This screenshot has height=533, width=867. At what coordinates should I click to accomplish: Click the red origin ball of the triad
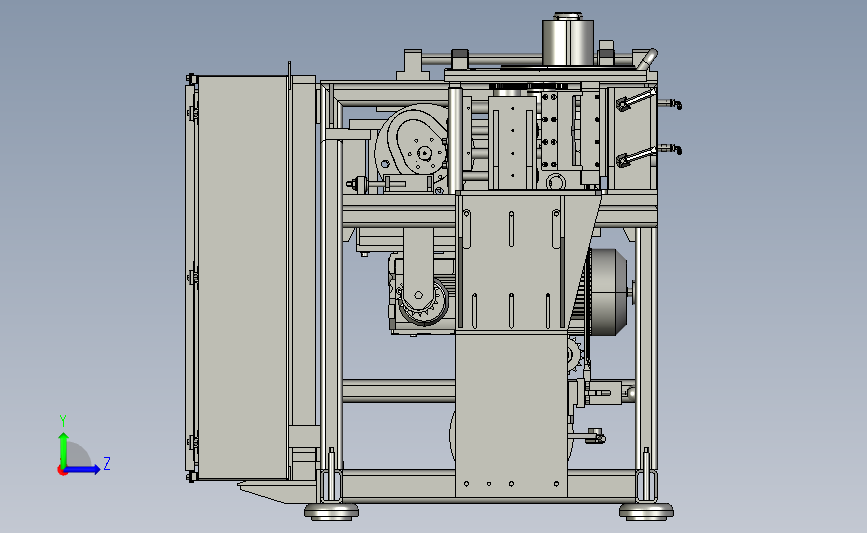click(x=62, y=471)
